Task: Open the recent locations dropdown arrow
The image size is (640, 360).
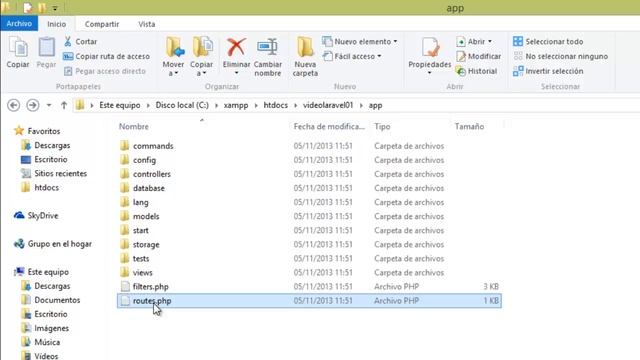Action: [49, 105]
